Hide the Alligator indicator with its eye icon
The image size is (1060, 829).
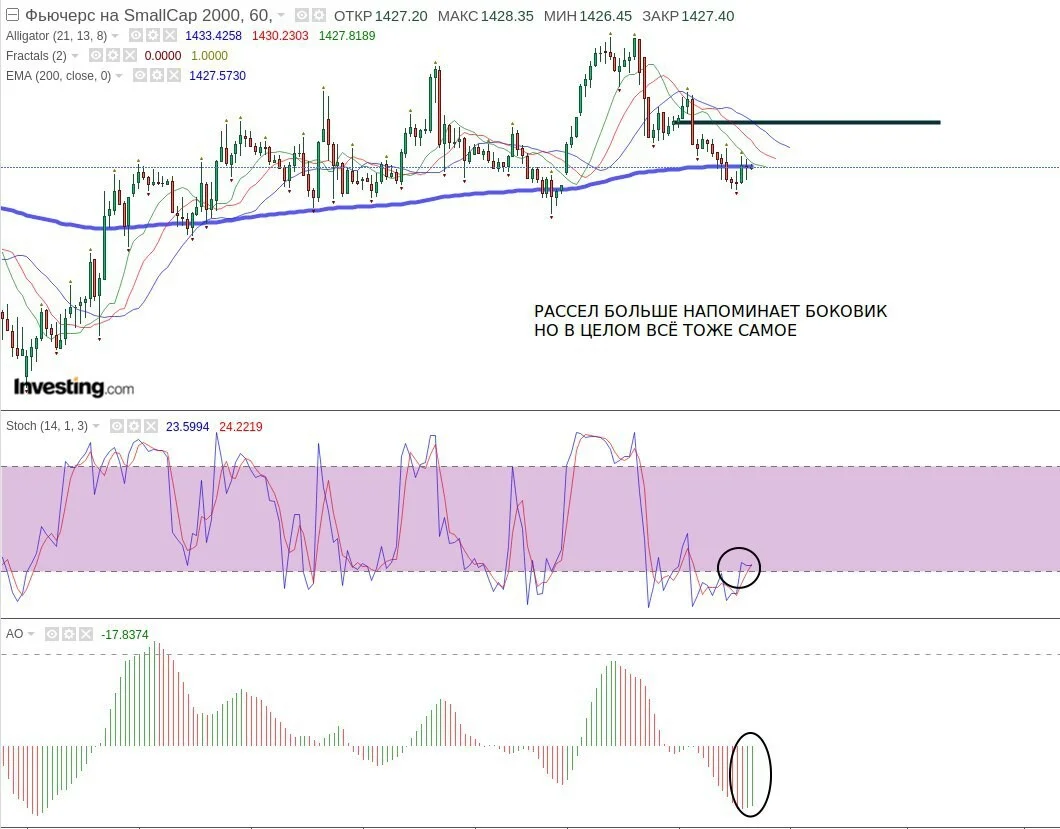136,36
